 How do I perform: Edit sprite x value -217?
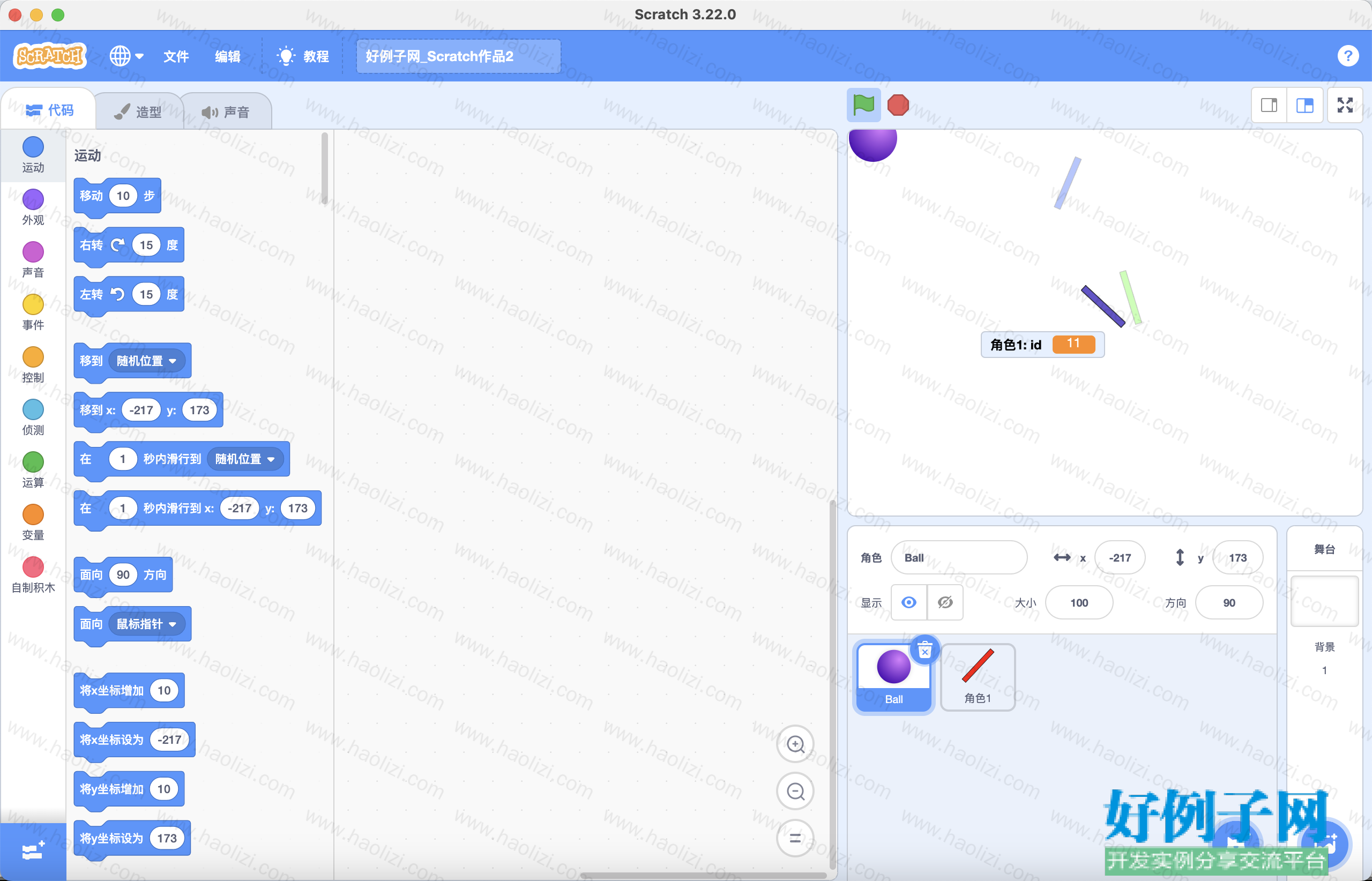pyautogui.click(x=1120, y=557)
